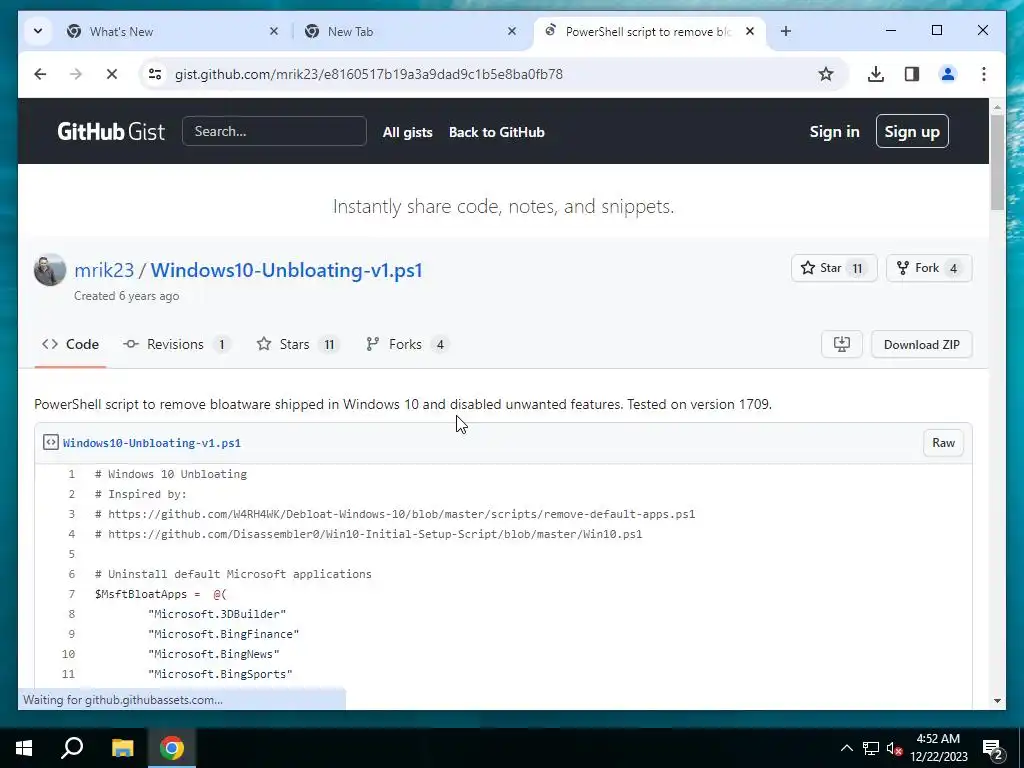Show hidden system tray icons
The height and width of the screenshot is (768, 1024).
coord(846,748)
